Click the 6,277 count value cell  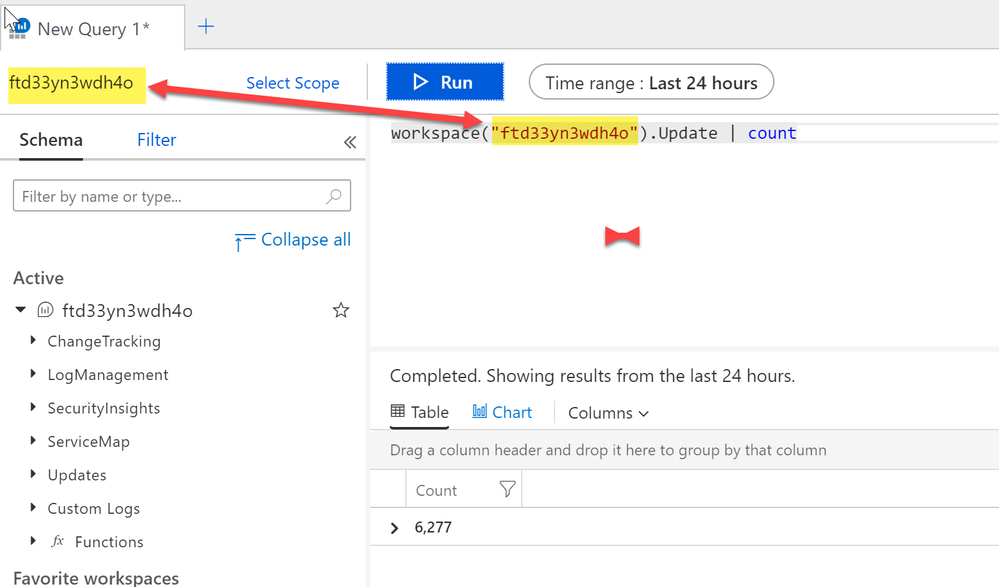coord(433,527)
